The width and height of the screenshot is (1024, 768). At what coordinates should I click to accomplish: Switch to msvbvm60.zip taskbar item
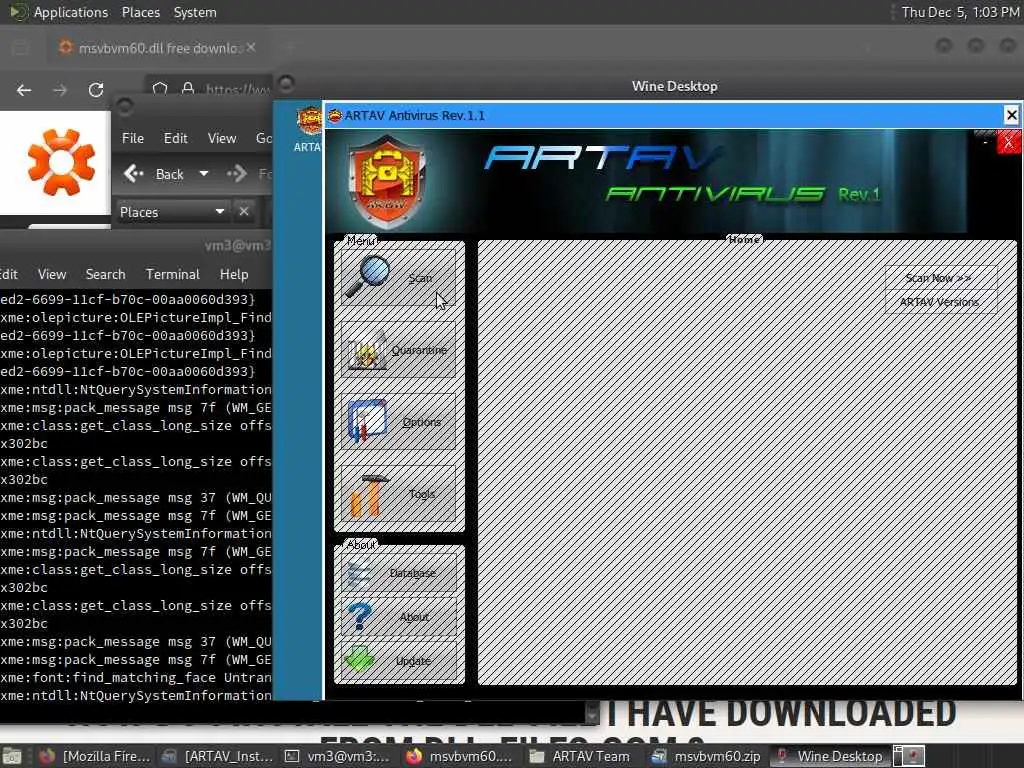pos(705,756)
